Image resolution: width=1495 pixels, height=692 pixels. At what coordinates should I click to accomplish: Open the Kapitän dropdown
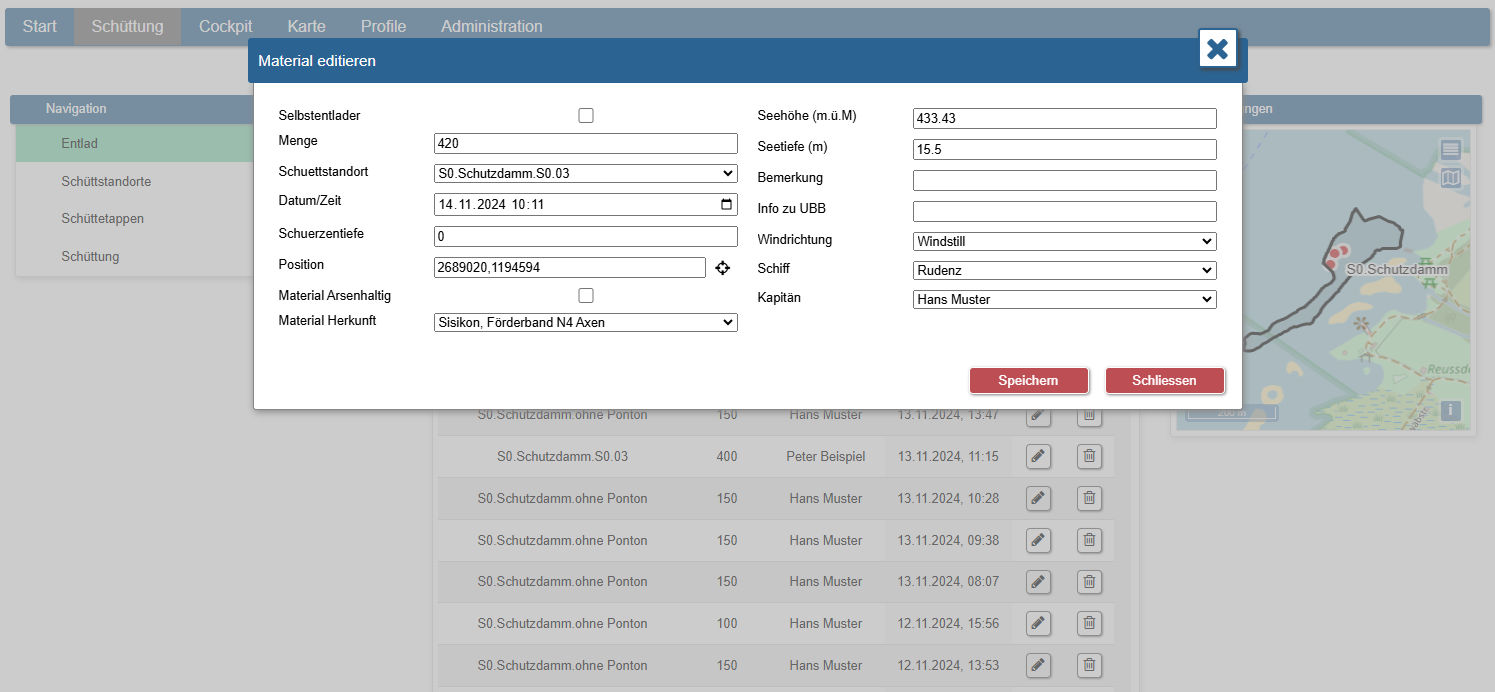tap(1065, 299)
